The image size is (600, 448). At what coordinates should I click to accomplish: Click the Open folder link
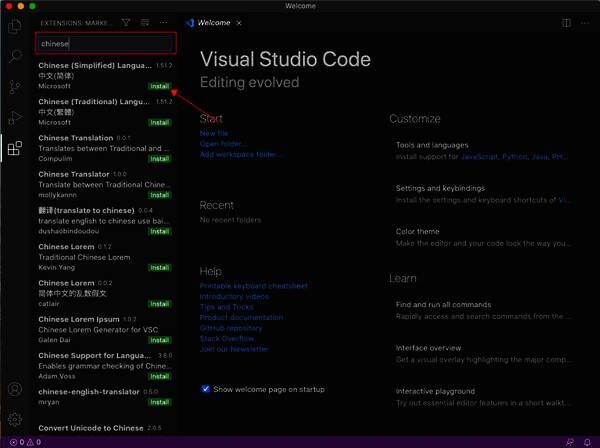click(x=222, y=144)
